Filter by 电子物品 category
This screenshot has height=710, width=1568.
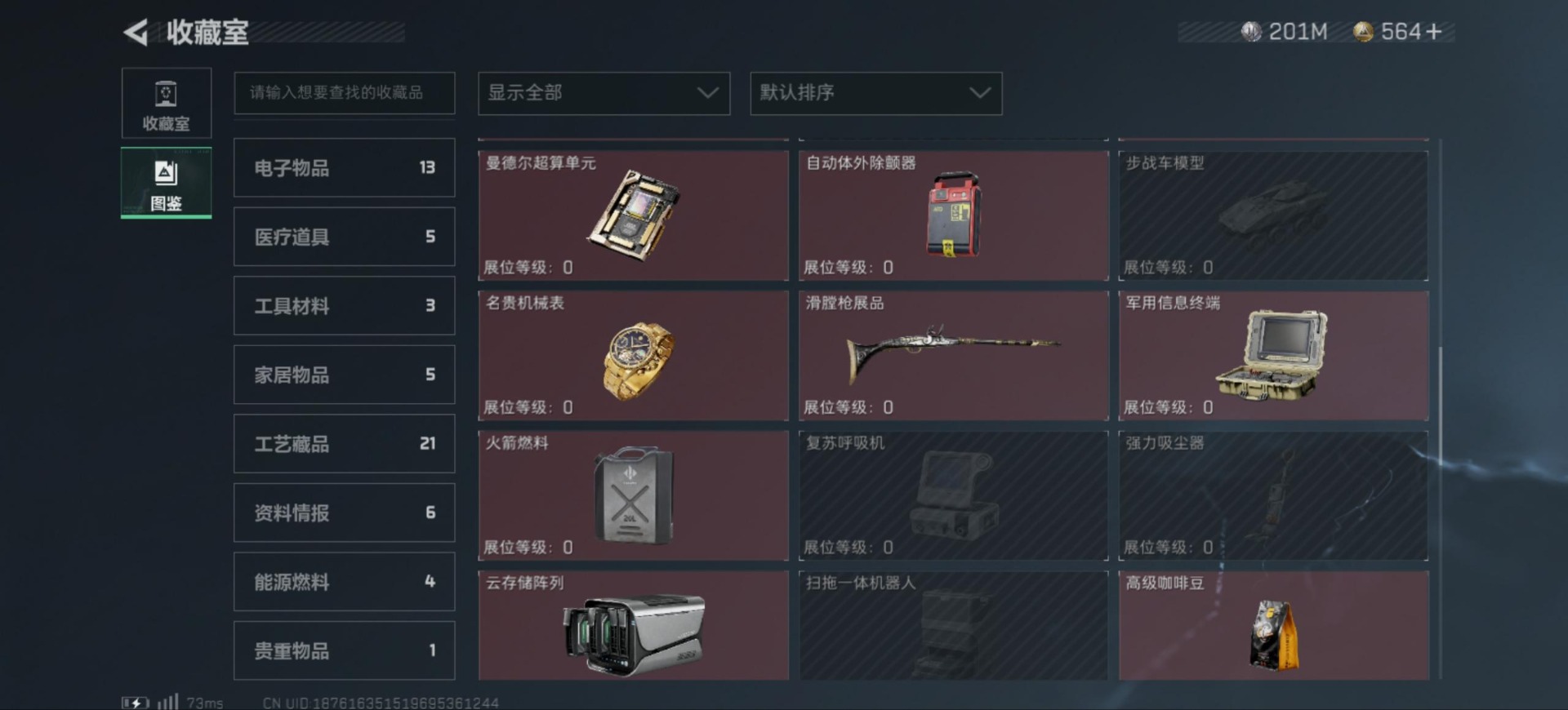pyautogui.click(x=344, y=168)
